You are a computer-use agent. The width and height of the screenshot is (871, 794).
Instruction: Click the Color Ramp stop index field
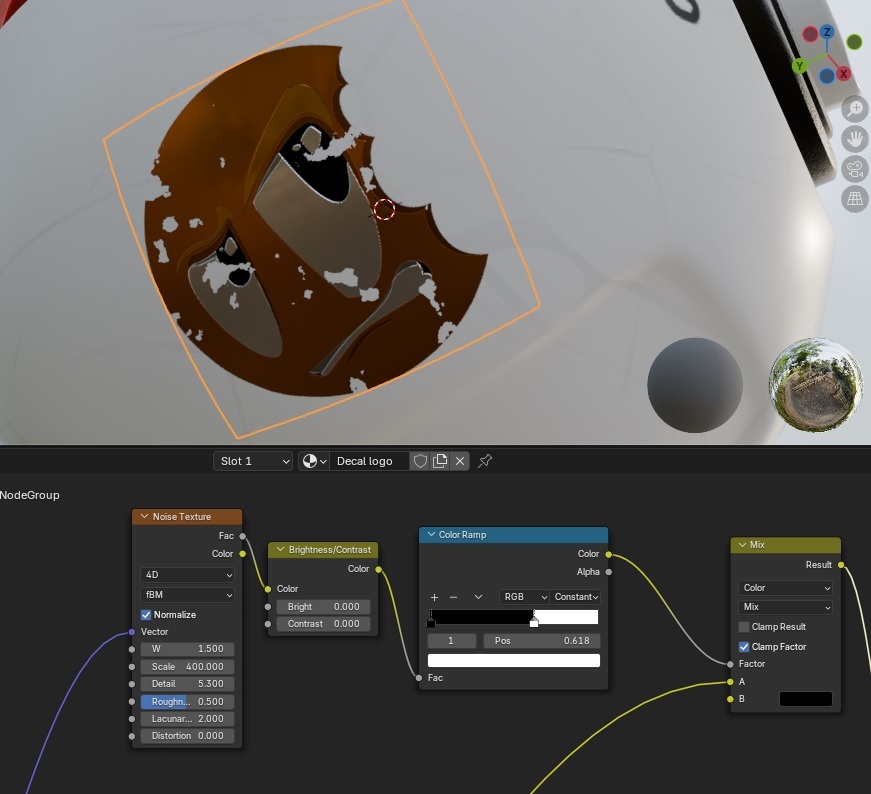[x=452, y=641]
